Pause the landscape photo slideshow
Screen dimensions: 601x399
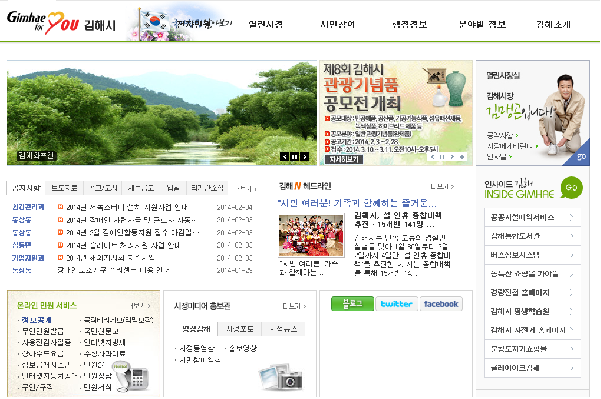pos(294,156)
